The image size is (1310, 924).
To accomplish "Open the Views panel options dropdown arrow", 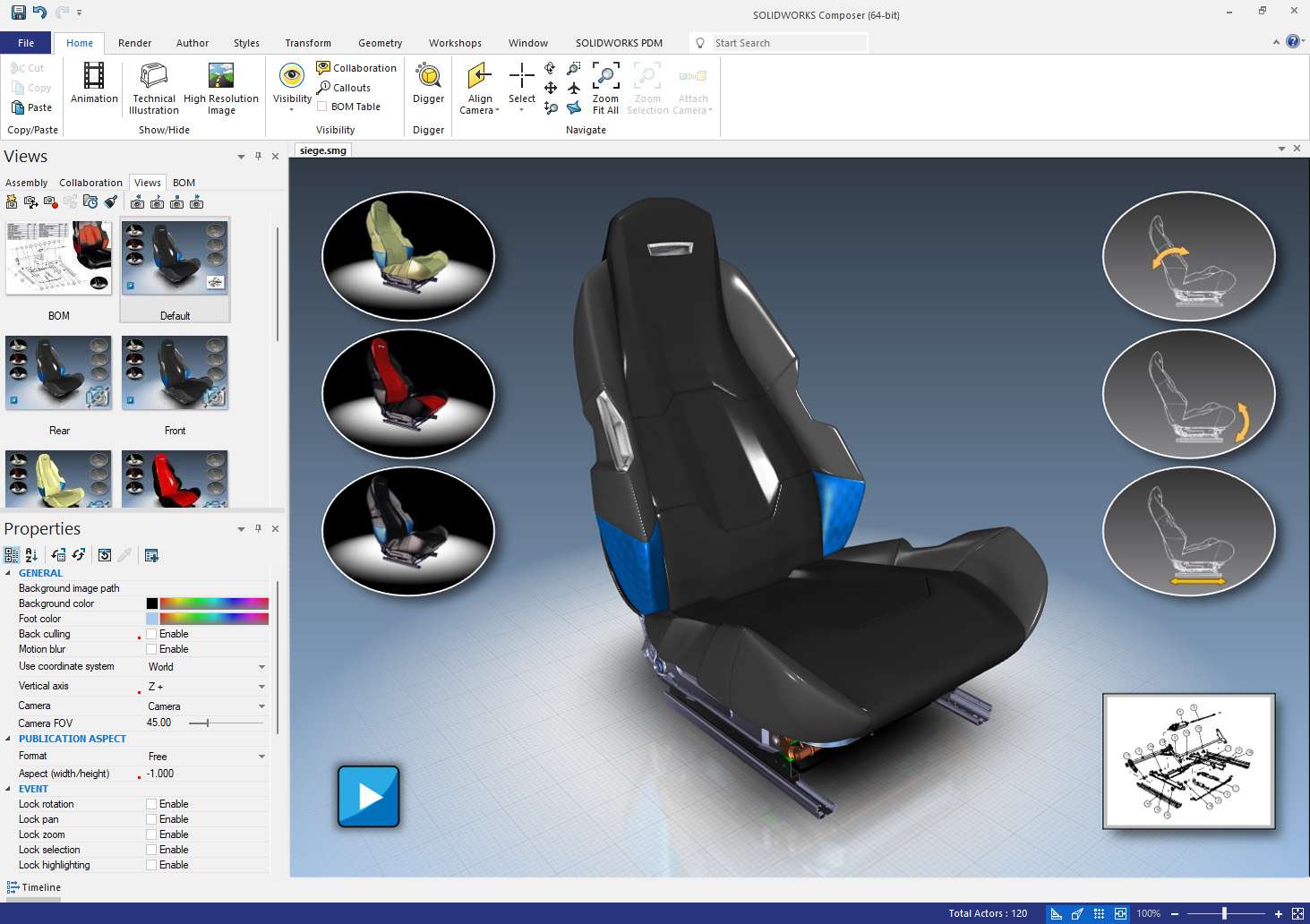I will coord(241,157).
